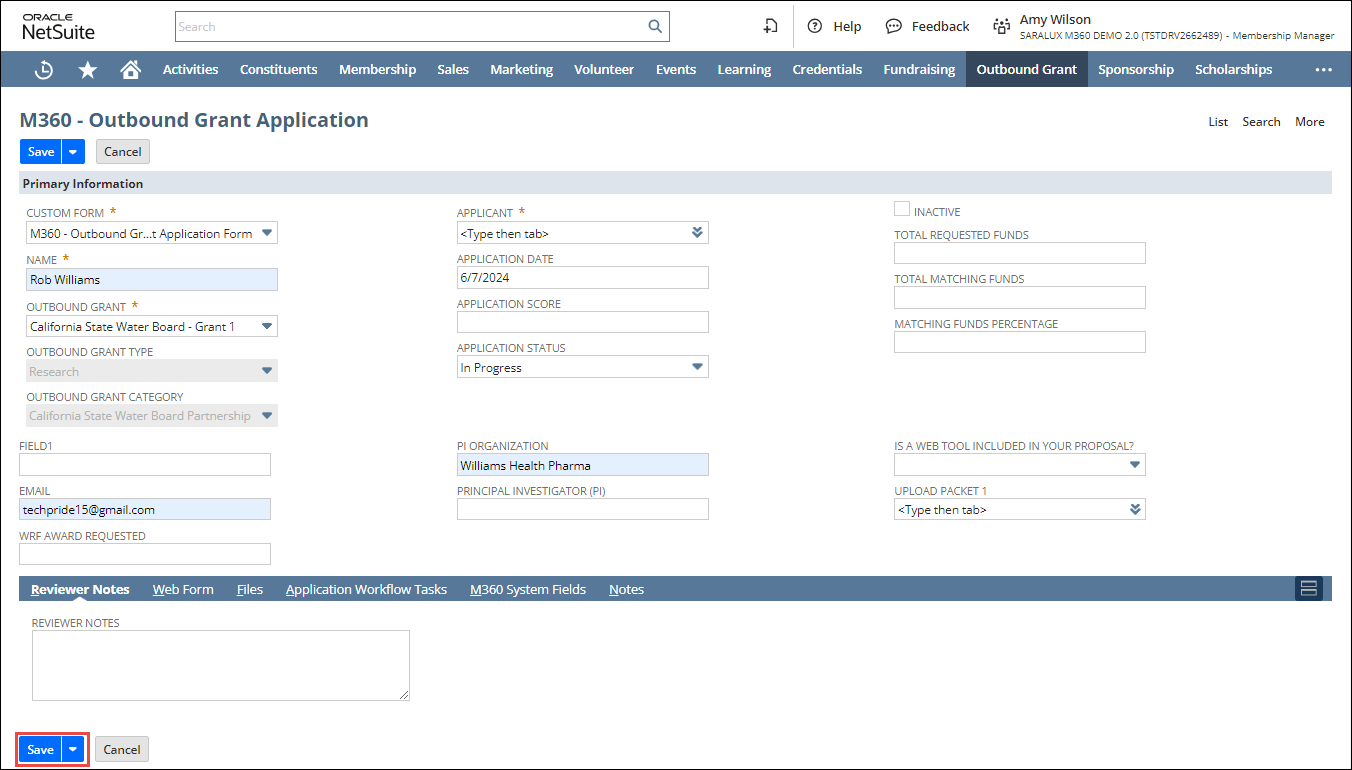
Task: Click into the Reviewer Notes text area
Action: click(x=220, y=665)
